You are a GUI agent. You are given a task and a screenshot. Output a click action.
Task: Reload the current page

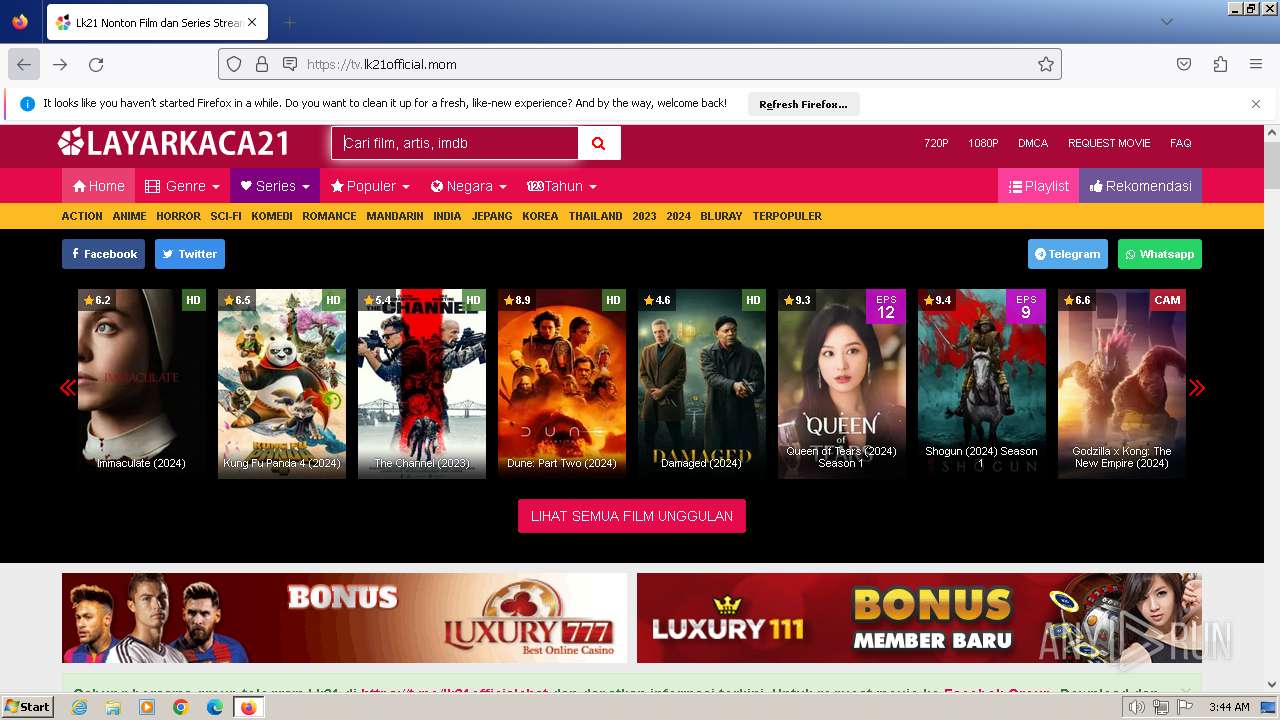pyautogui.click(x=96, y=64)
